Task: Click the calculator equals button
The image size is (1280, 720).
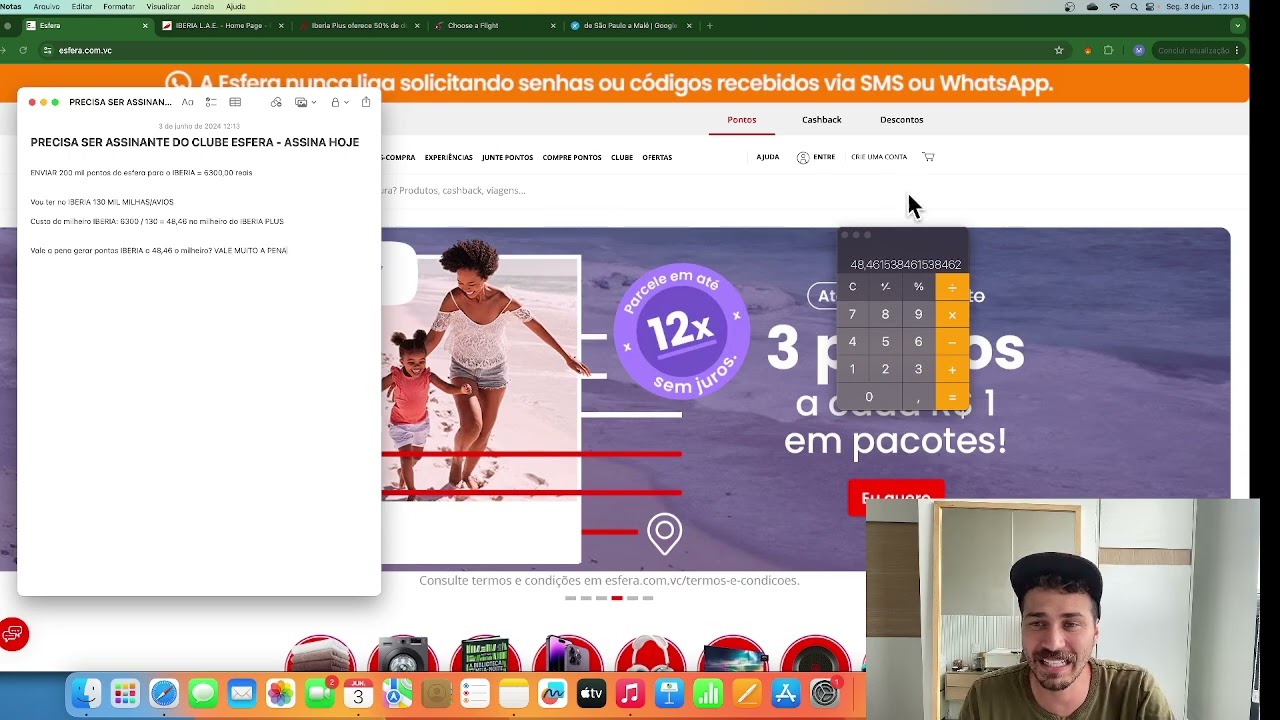Action: point(952,397)
